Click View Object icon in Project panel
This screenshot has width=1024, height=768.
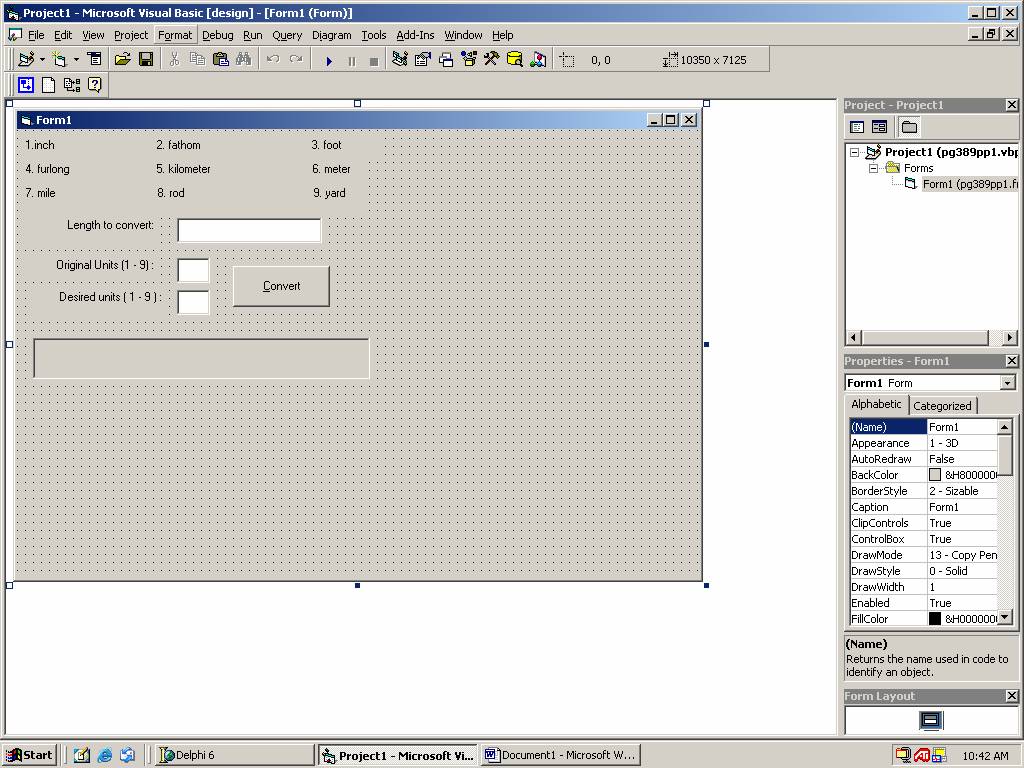879,127
